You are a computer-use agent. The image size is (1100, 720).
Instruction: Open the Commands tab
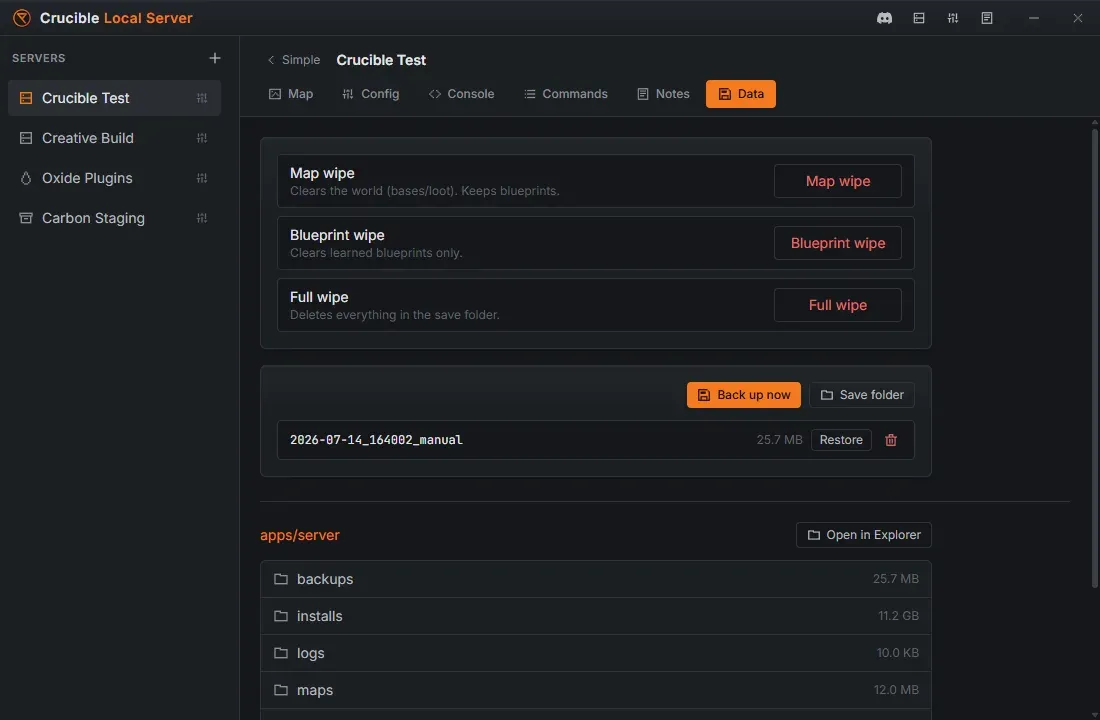(565, 94)
